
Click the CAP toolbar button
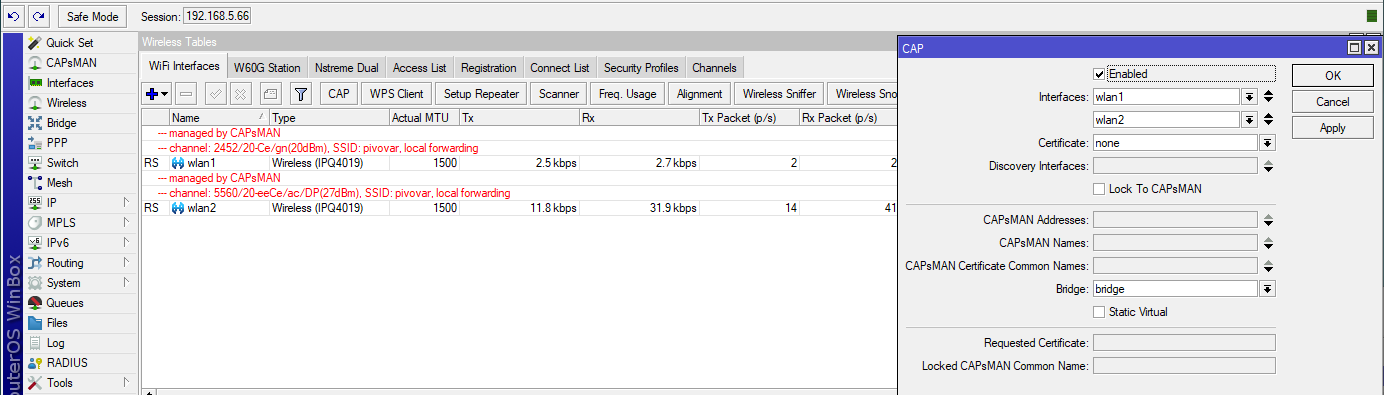pyautogui.click(x=339, y=94)
